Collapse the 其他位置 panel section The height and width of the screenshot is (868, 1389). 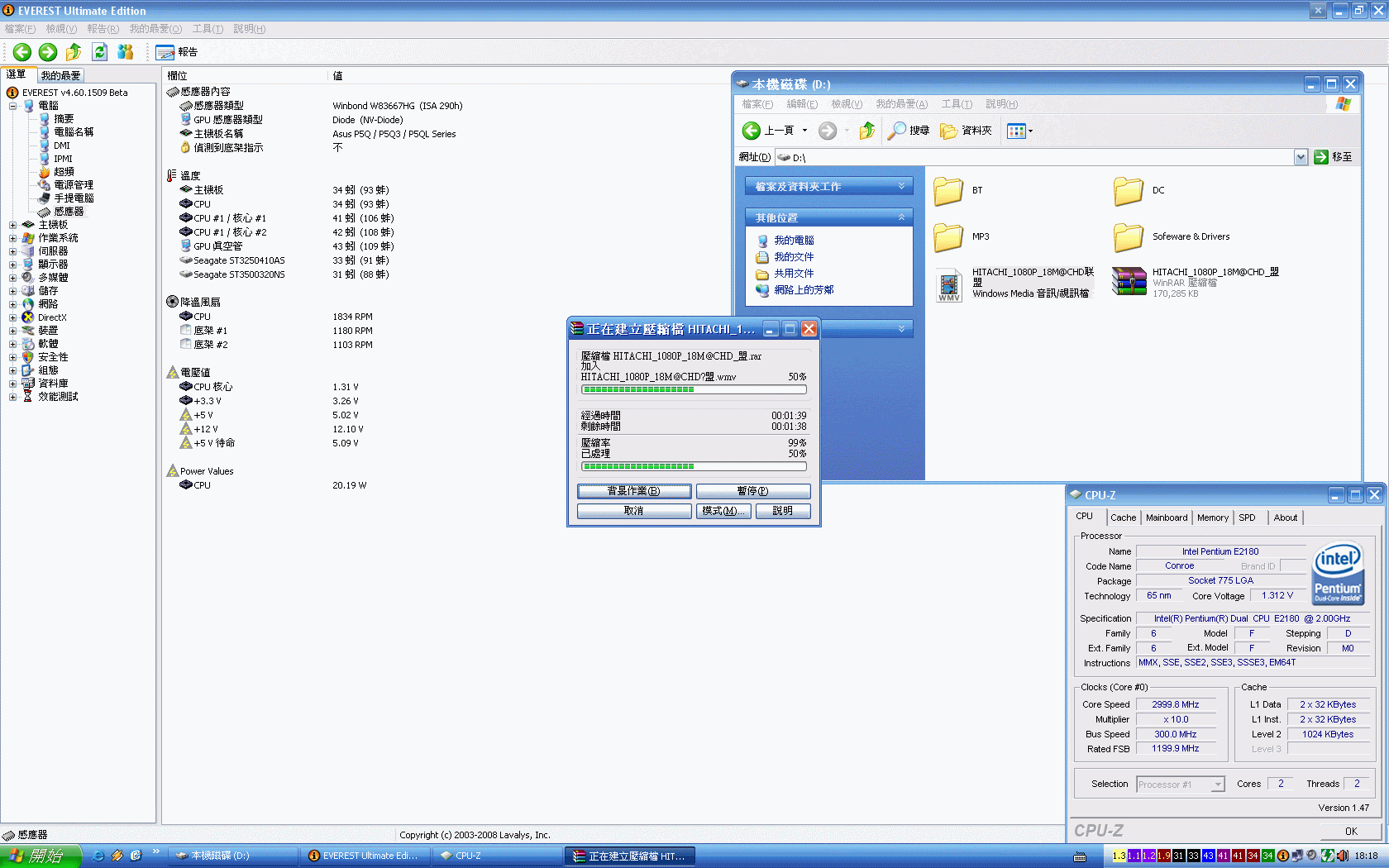tap(901, 217)
